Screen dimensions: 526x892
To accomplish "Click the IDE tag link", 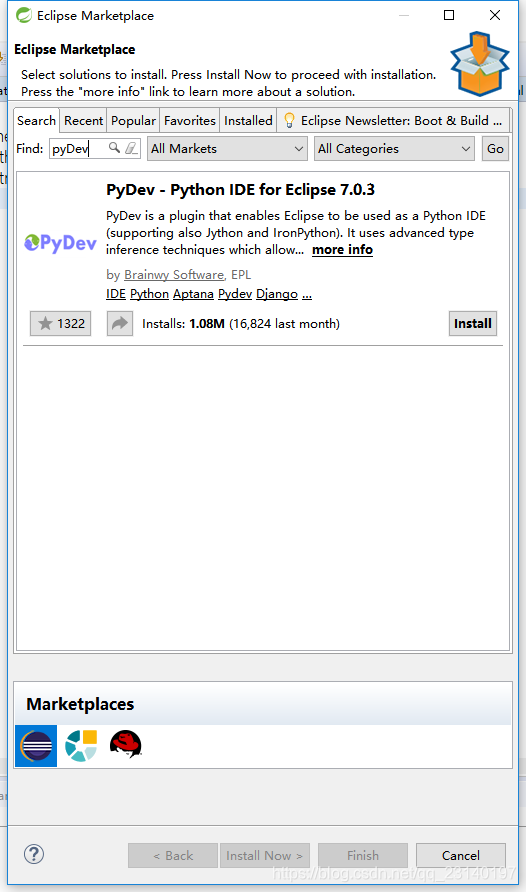I will [115, 294].
